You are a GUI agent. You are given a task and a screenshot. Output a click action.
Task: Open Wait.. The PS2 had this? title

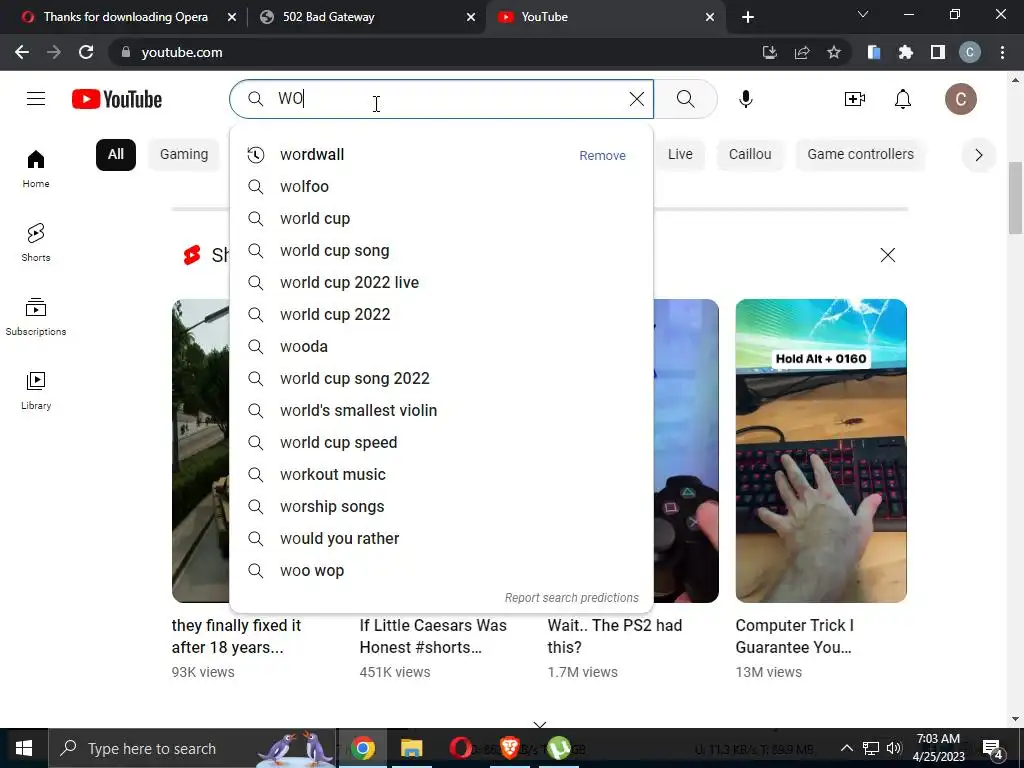click(x=615, y=636)
